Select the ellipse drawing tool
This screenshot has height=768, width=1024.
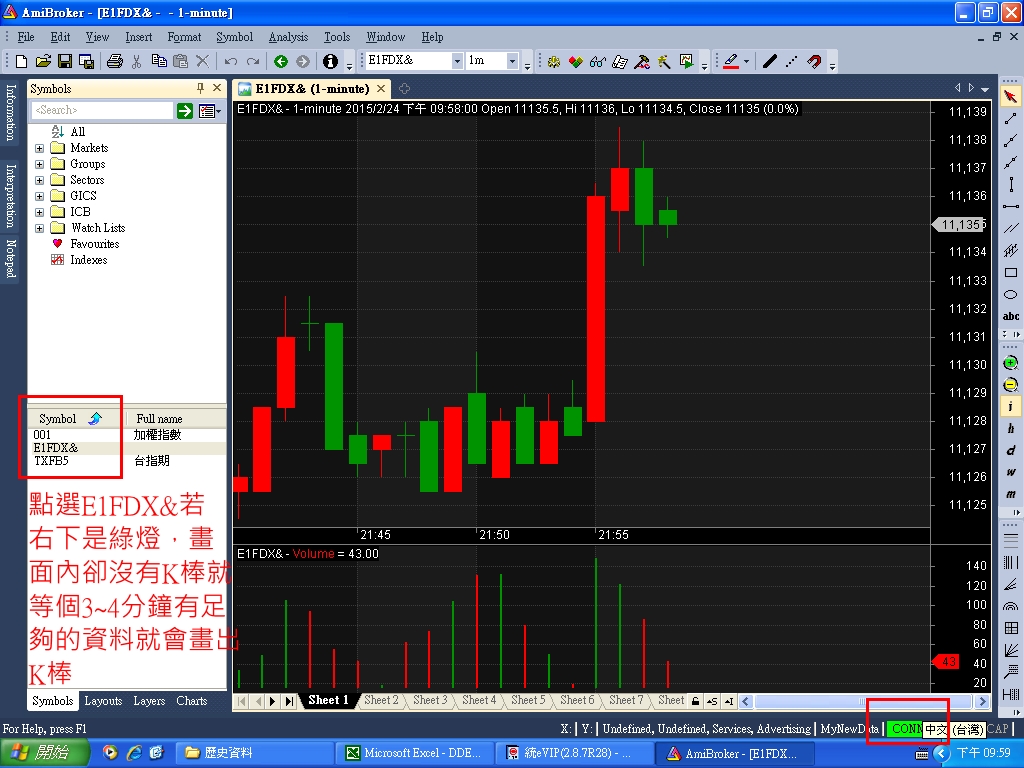pos(1010,295)
